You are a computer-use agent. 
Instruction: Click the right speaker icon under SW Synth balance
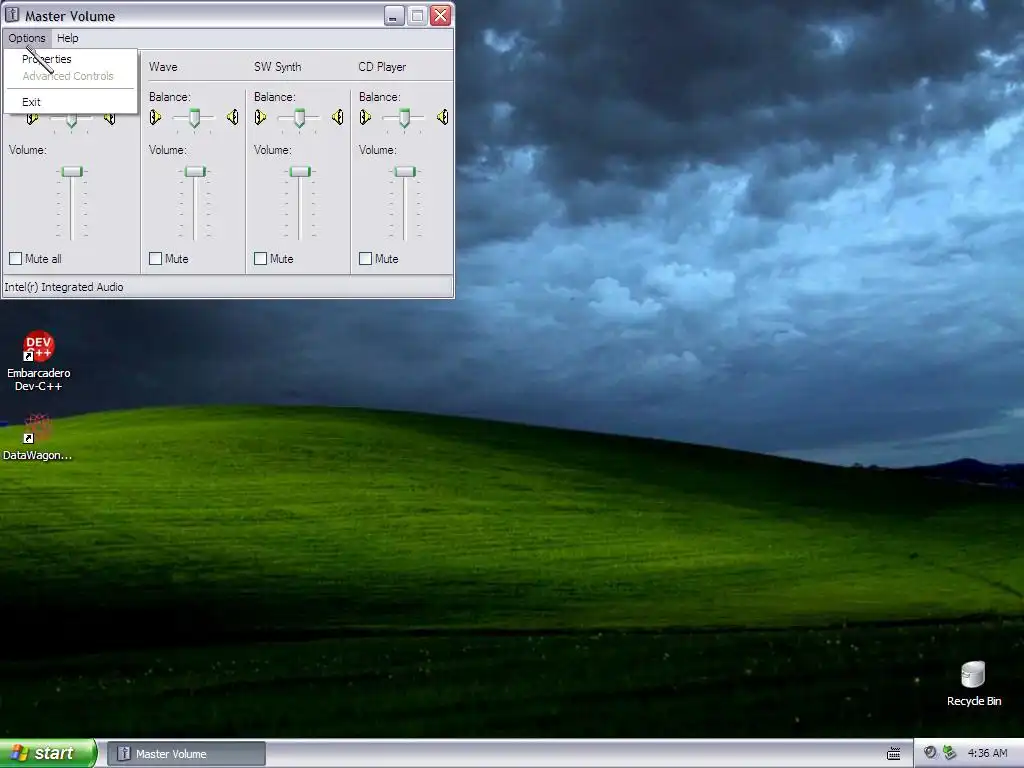[x=338, y=117]
